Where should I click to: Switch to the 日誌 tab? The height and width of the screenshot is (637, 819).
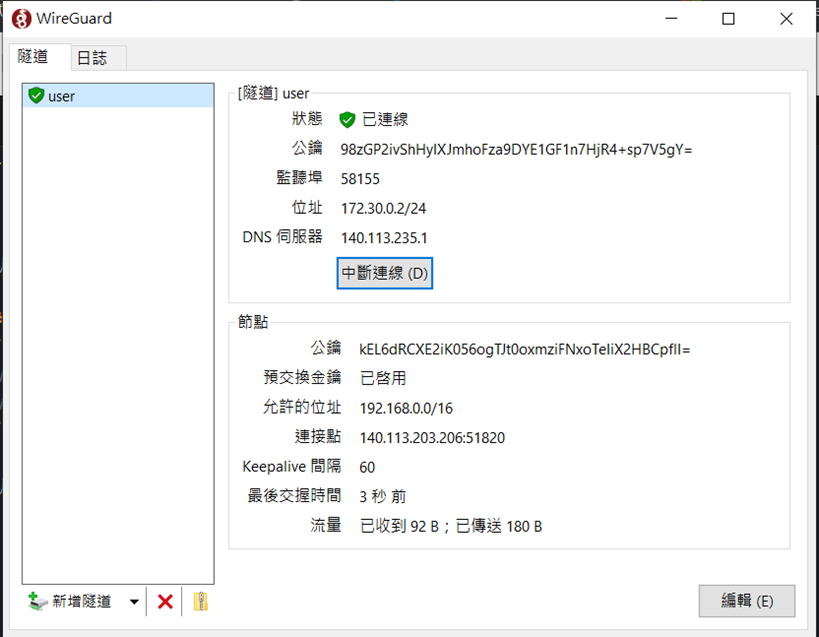pos(92,58)
